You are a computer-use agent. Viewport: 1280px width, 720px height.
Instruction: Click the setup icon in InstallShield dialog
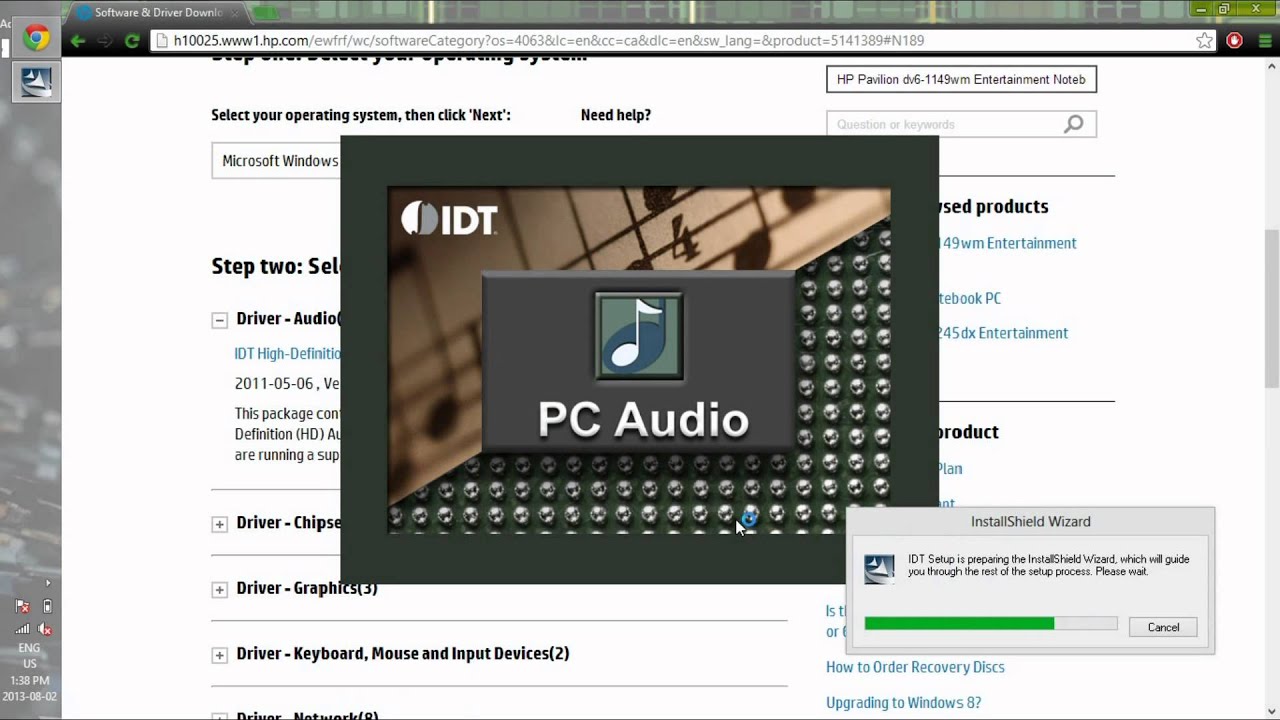(879, 568)
